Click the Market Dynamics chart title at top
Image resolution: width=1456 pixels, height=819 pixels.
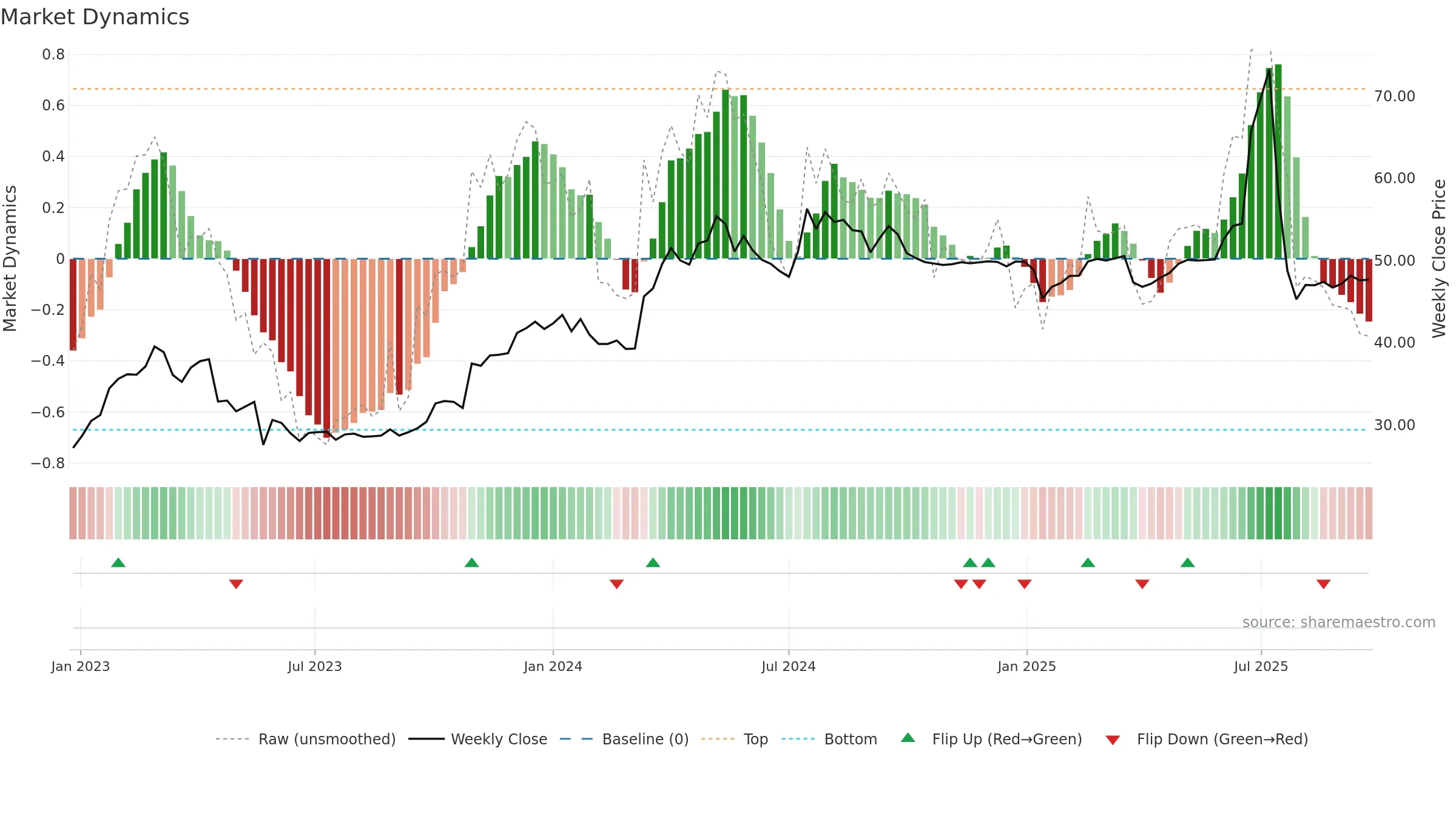(95, 17)
